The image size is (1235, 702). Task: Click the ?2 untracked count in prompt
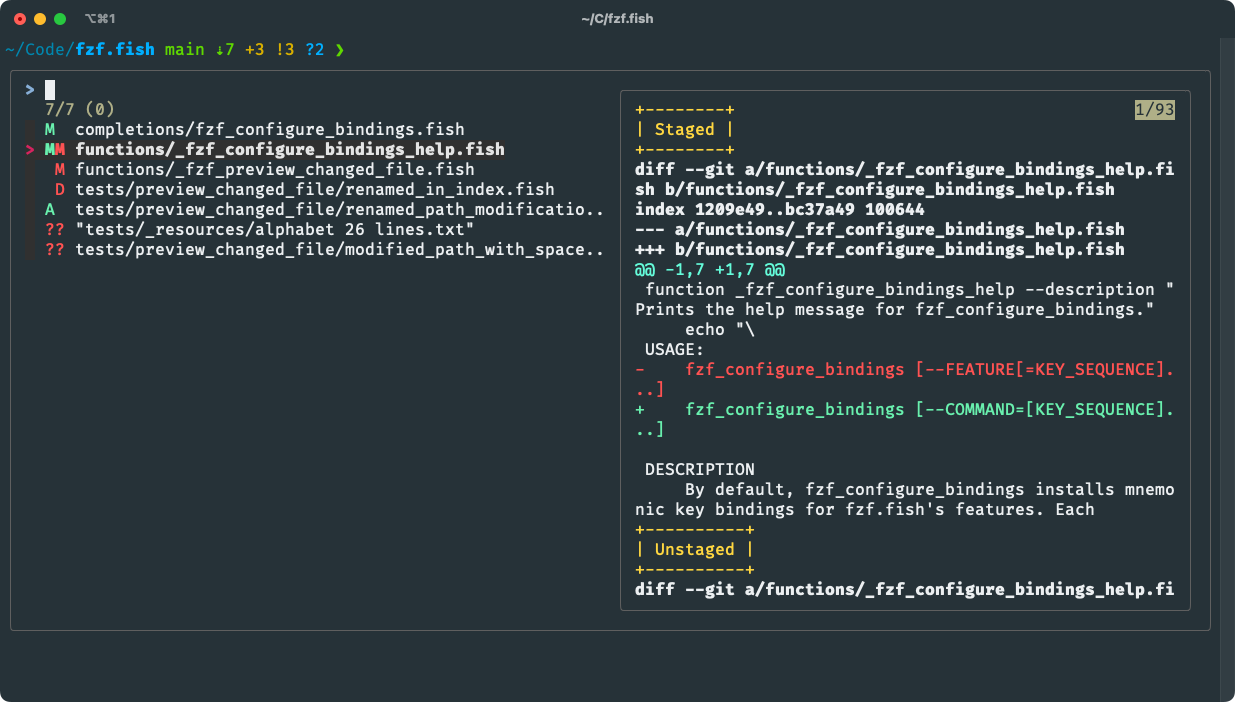click(315, 49)
